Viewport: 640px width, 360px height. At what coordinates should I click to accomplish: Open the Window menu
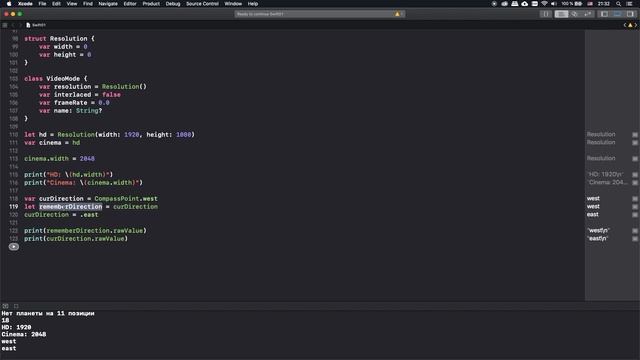(x=233, y=4)
